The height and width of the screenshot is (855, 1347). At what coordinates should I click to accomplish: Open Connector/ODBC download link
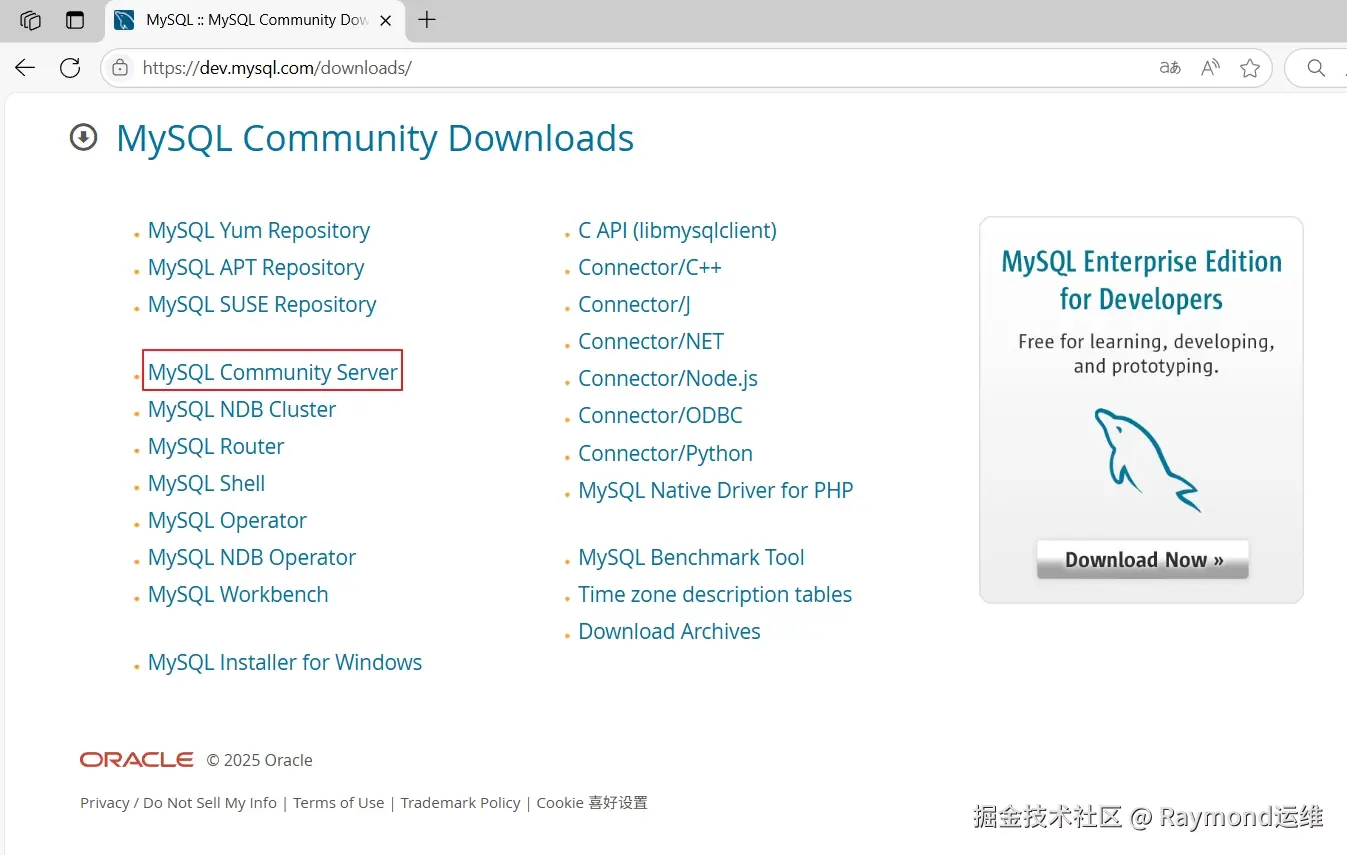point(660,415)
